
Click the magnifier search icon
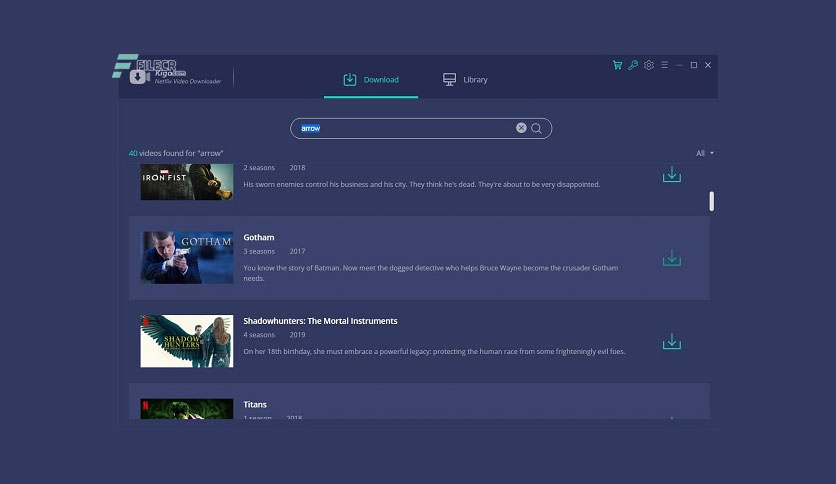(x=536, y=128)
